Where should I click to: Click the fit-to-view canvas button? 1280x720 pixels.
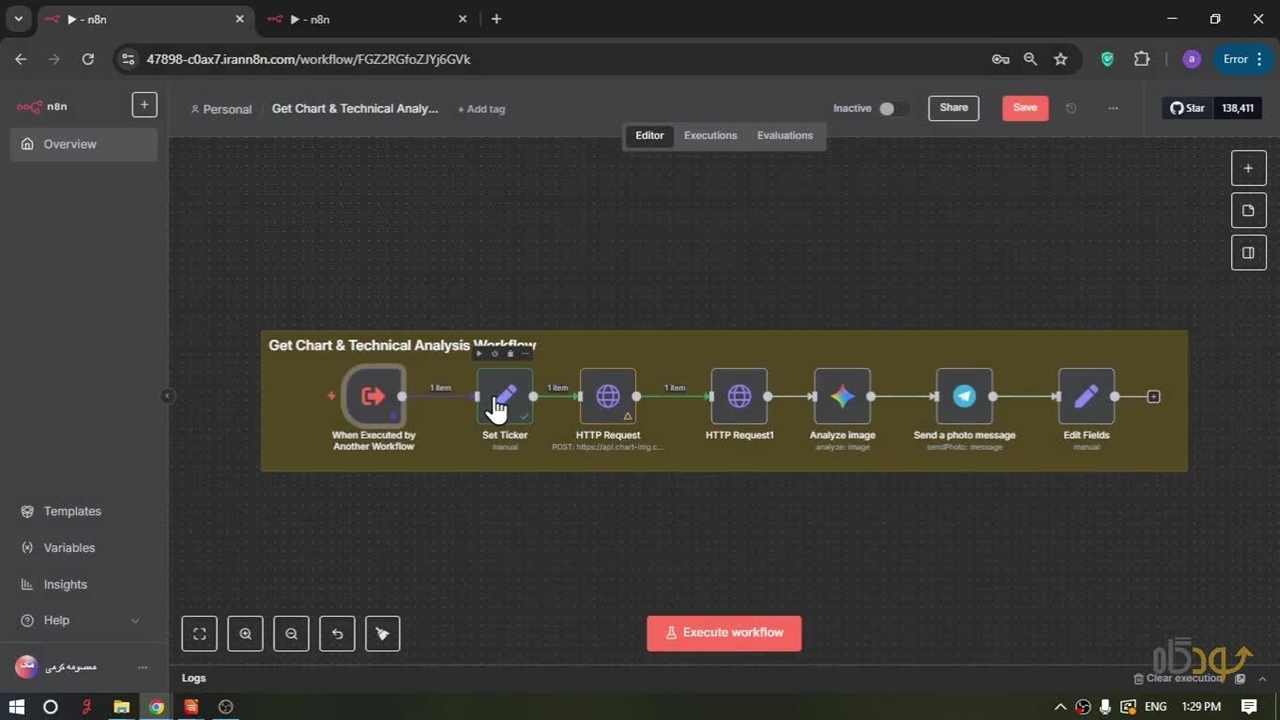coord(199,633)
